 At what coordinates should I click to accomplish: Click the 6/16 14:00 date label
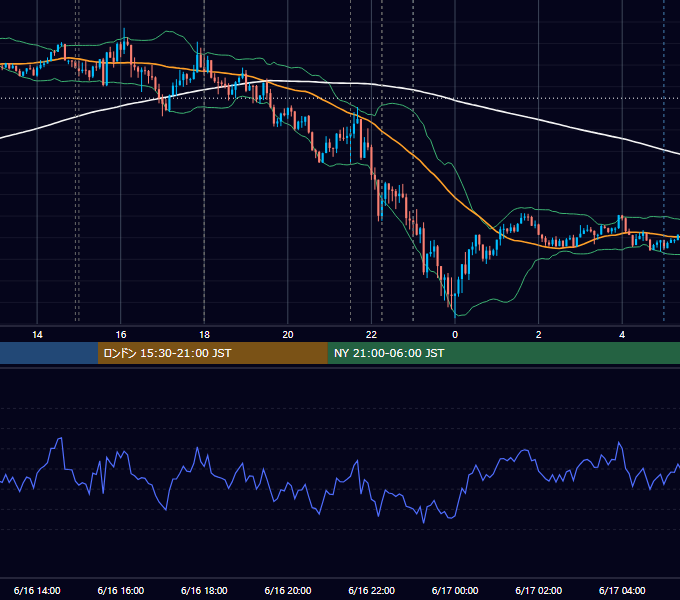(37, 590)
